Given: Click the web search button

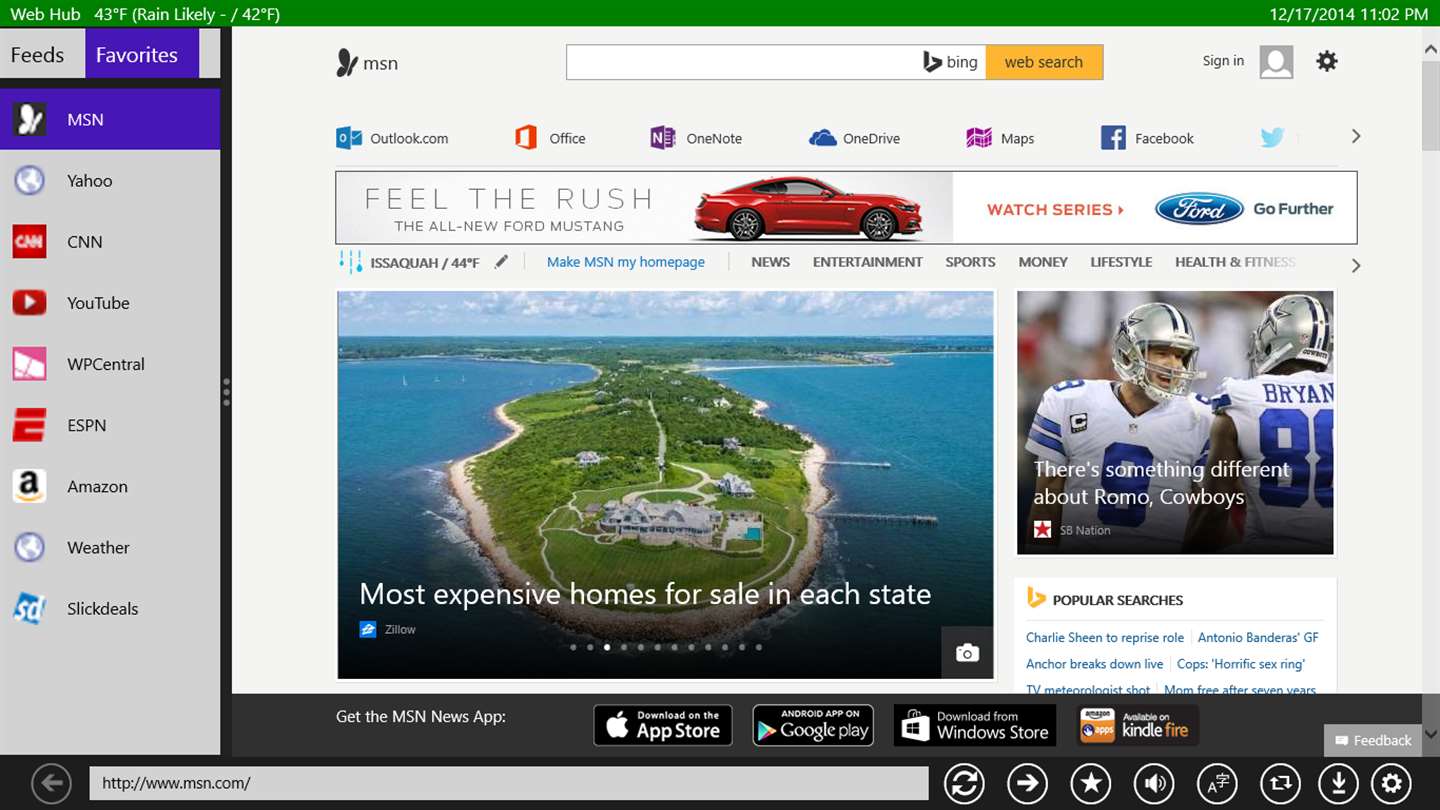Looking at the screenshot, I should point(1044,62).
